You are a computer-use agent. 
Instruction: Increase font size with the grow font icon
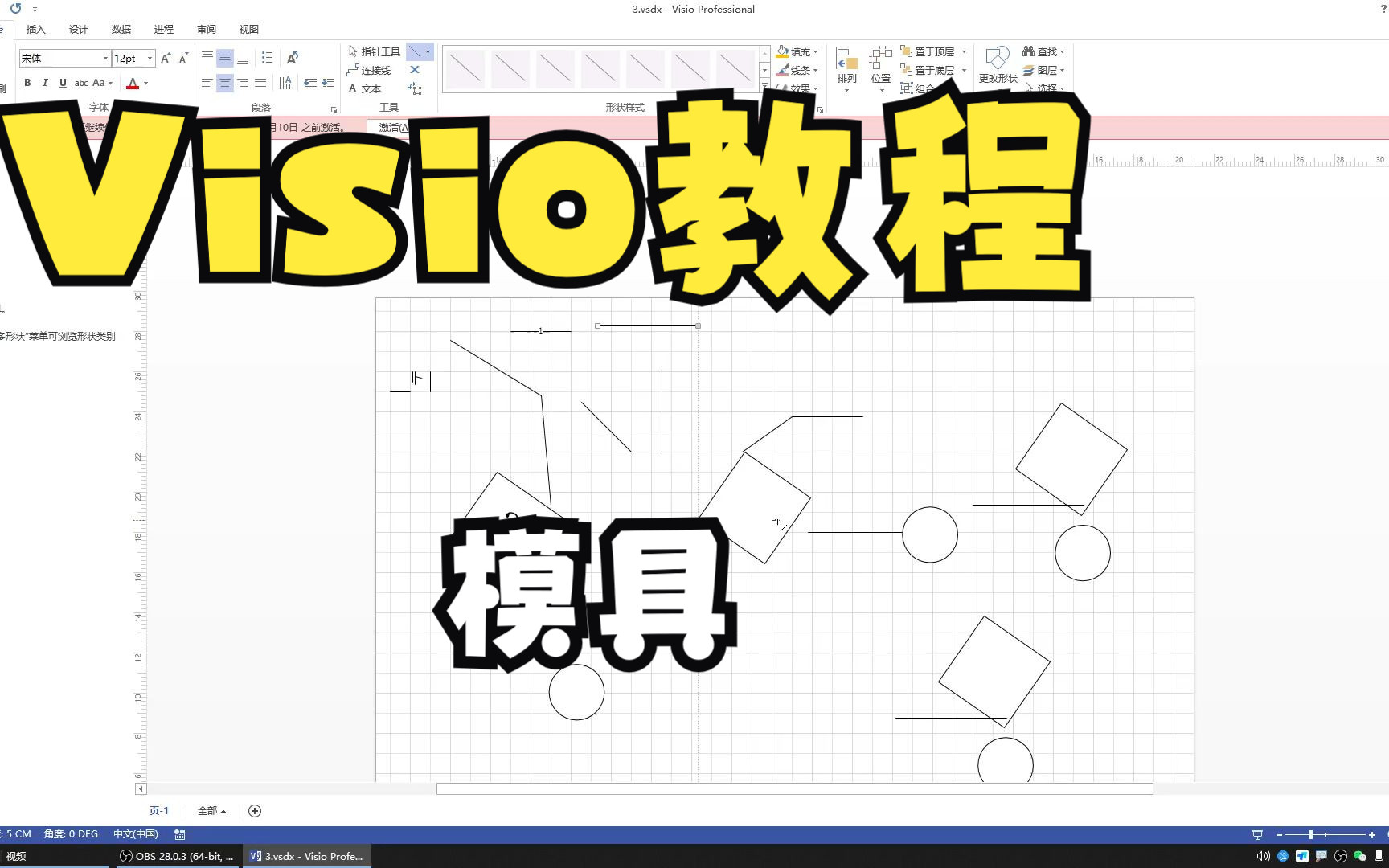click(x=166, y=58)
